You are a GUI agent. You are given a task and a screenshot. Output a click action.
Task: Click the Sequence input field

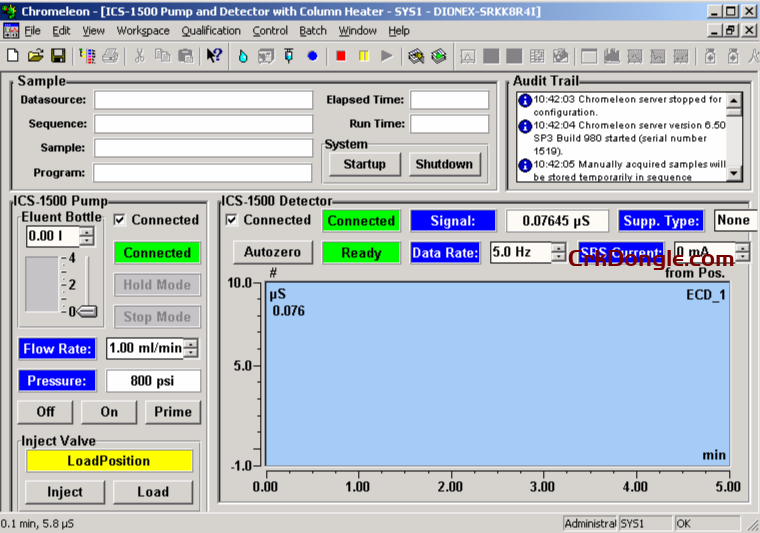click(203, 124)
